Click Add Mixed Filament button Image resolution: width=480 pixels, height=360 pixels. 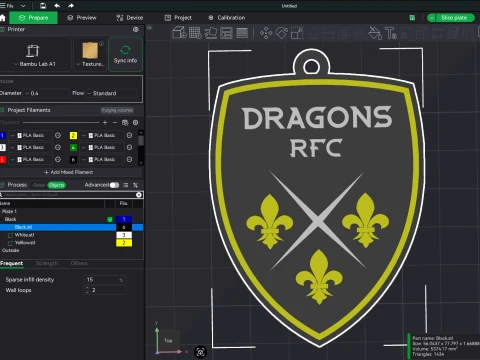(69, 172)
